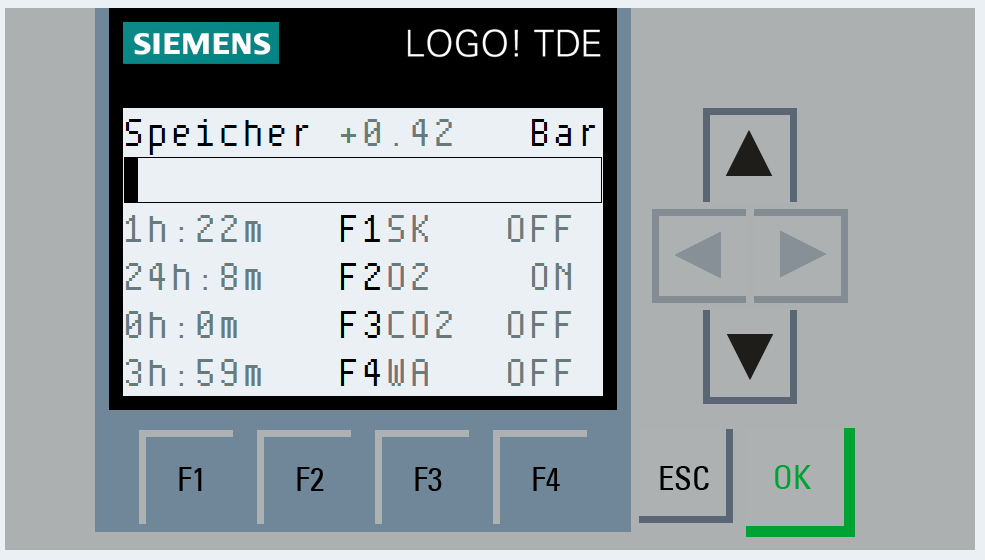Viewport: 985px width, 560px height.
Task: Select the 1h:22m timer value
Action: 194,230
